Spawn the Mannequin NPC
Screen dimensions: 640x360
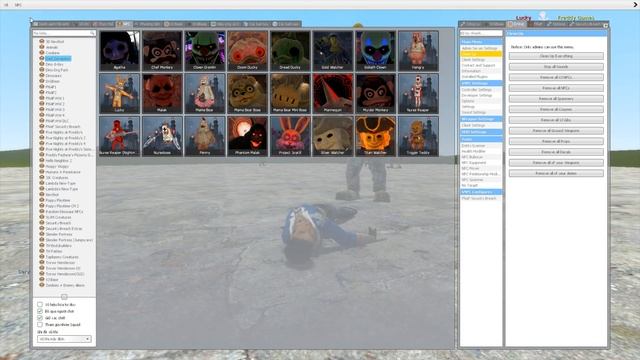click(333, 93)
